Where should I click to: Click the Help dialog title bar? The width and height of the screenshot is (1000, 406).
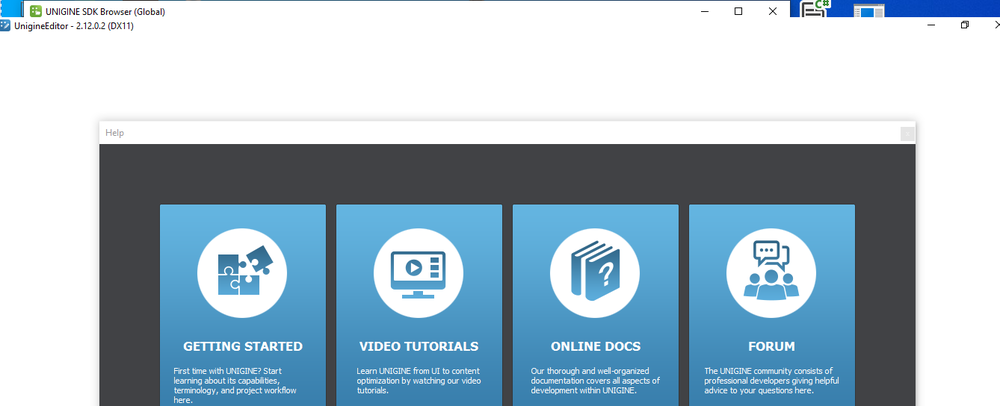[x=500, y=133]
